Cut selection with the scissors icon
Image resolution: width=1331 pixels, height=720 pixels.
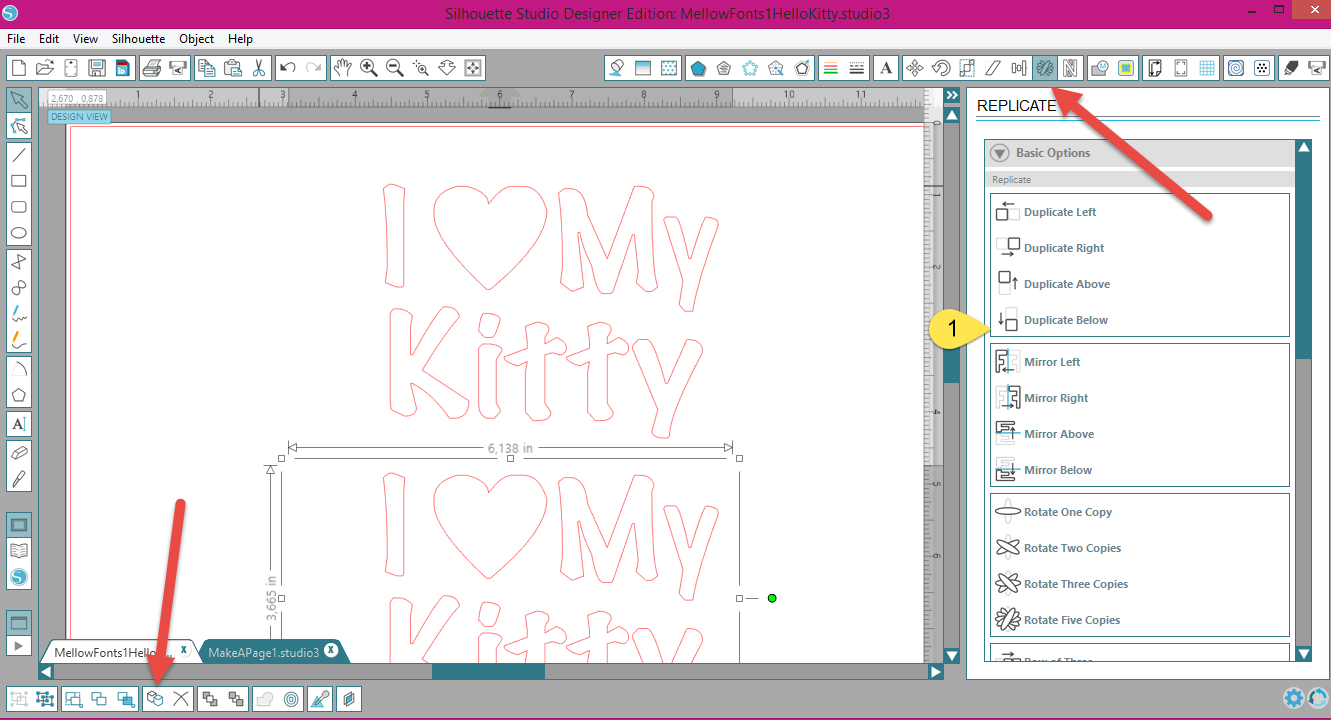tap(258, 68)
